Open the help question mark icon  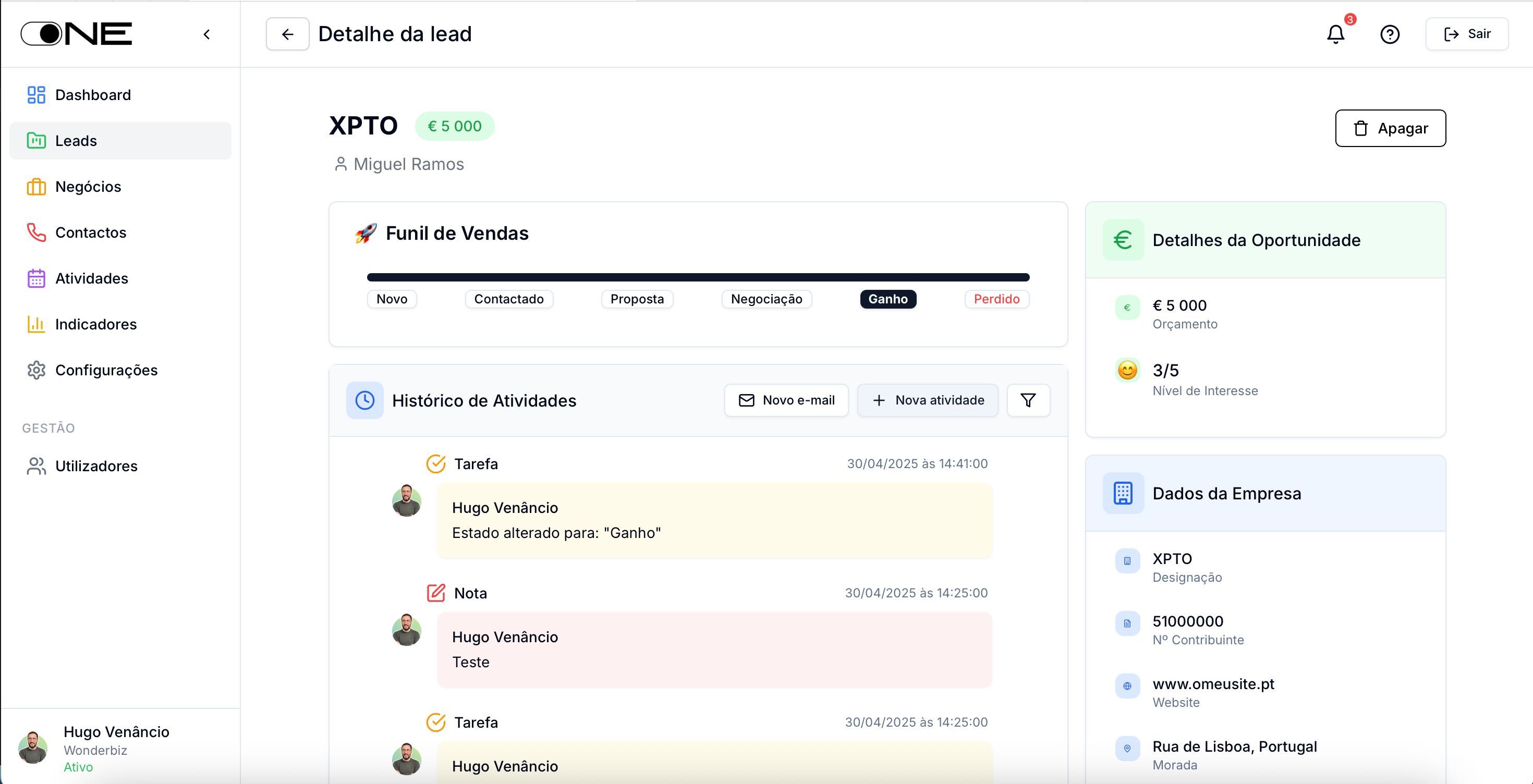pyautogui.click(x=1390, y=34)
